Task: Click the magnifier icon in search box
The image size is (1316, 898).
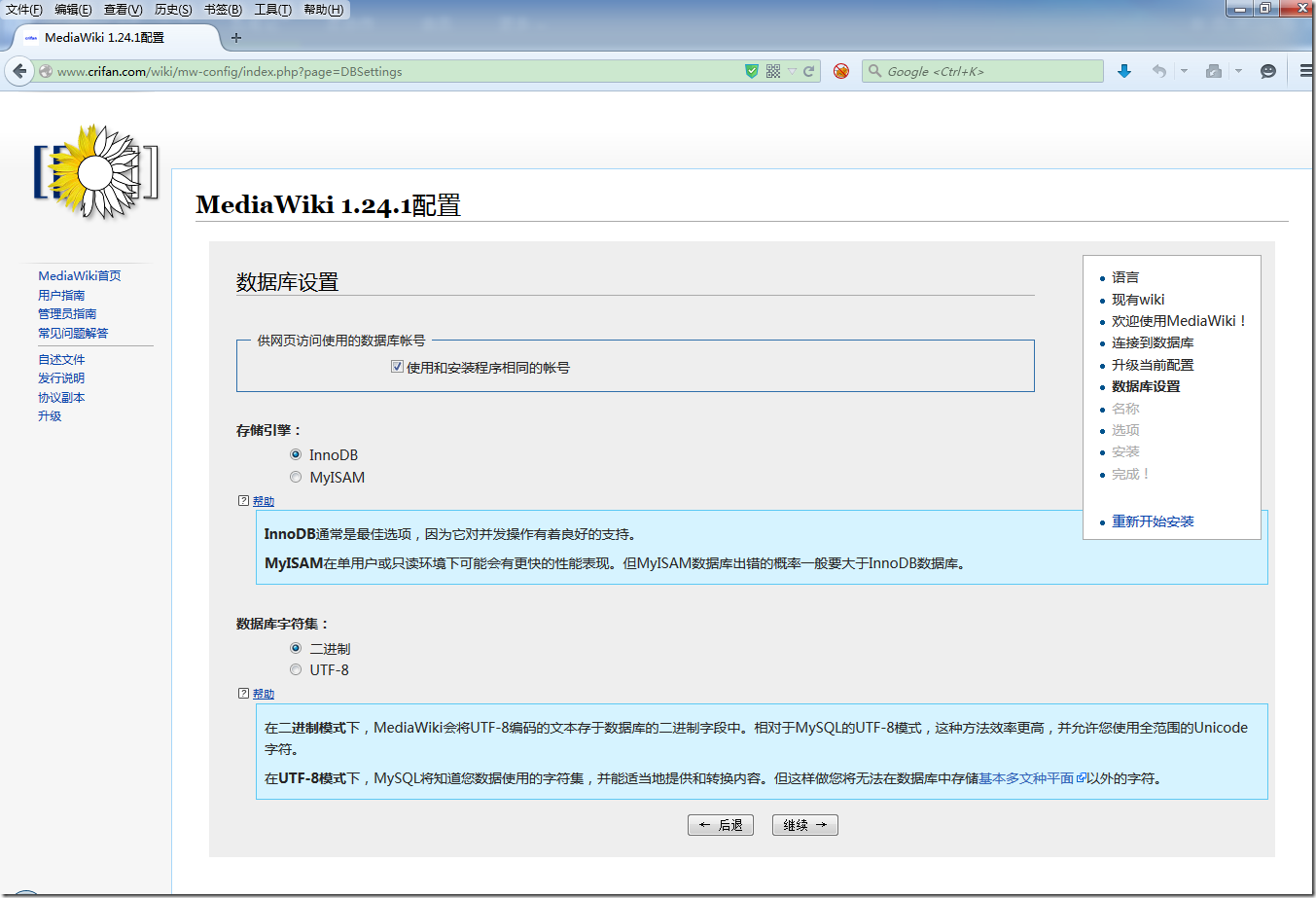Action: click(x=874, y=71)
